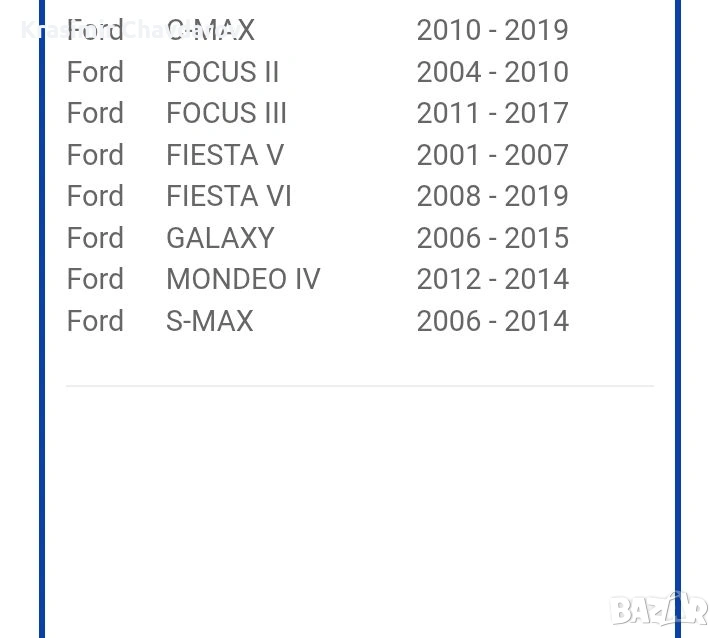This screenshot has height=638, width=720.
Task: Click the 2006 - 2014 year range
Action: point(492,321)
